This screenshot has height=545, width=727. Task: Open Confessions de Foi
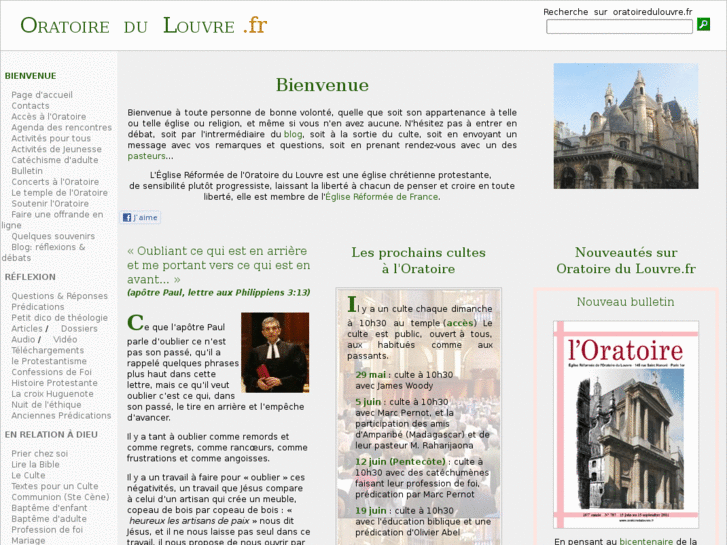click(51, 372)
